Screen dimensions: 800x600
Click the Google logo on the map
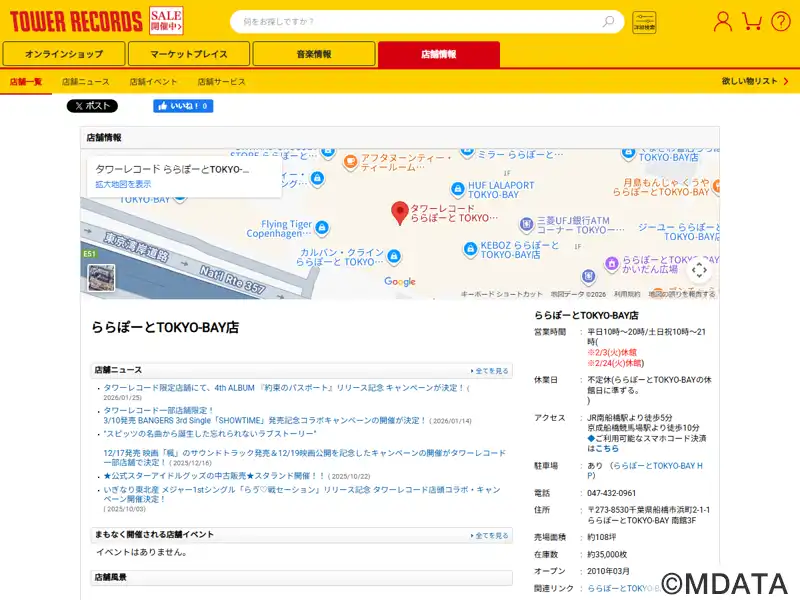pos(400,282)
